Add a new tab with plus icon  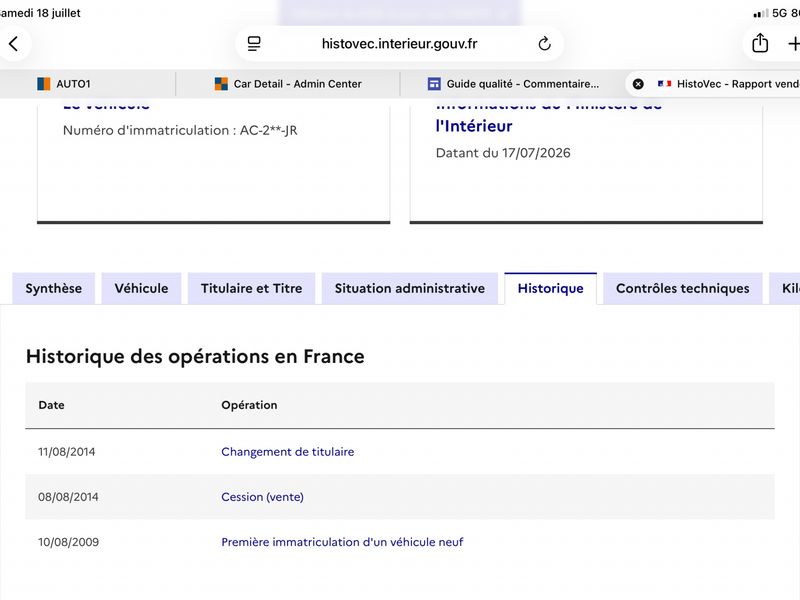point(793,44)
